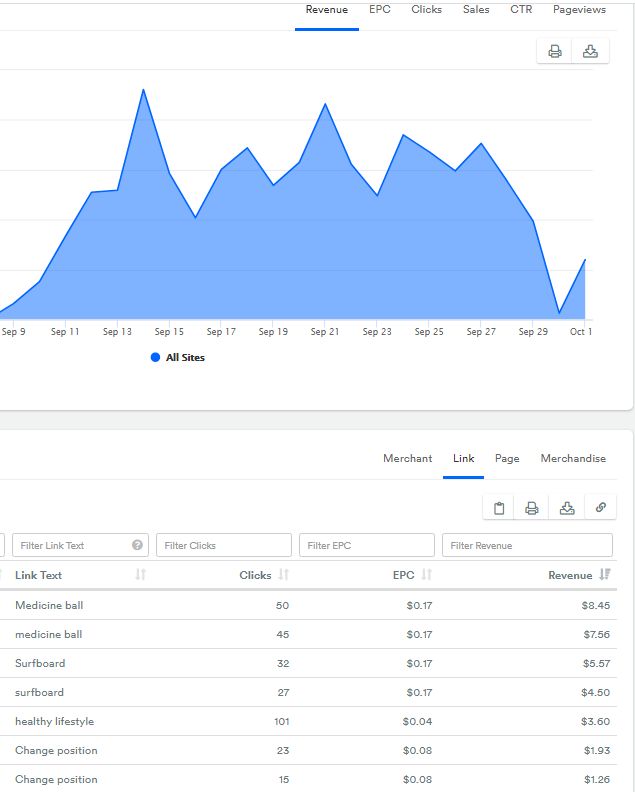635x792 pixels.
Task: Select 'Change position' row with 15 clicks
Action: [x=308, y=779]
